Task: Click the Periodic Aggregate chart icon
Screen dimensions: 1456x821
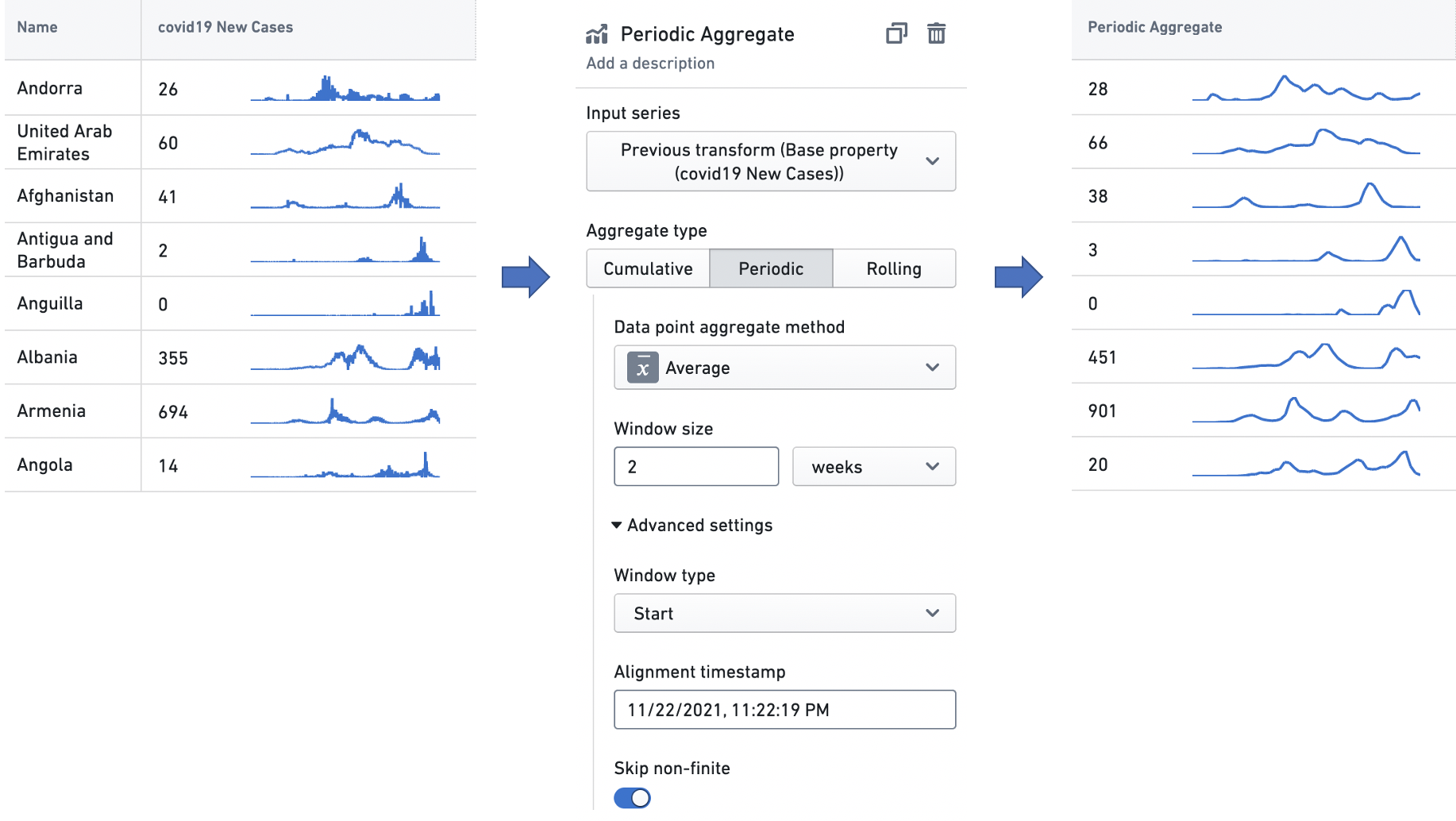Action: 597,34
